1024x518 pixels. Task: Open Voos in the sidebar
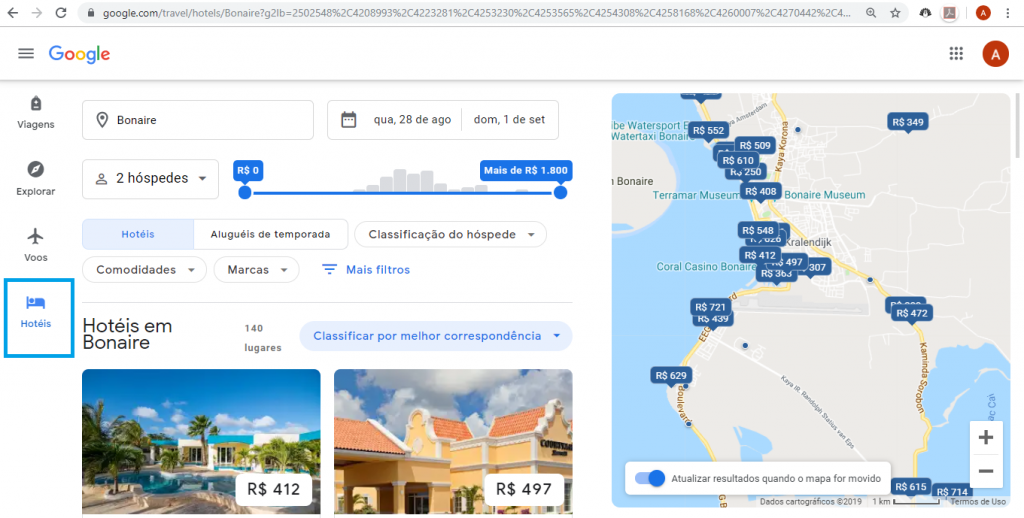(x=36, y=245)
